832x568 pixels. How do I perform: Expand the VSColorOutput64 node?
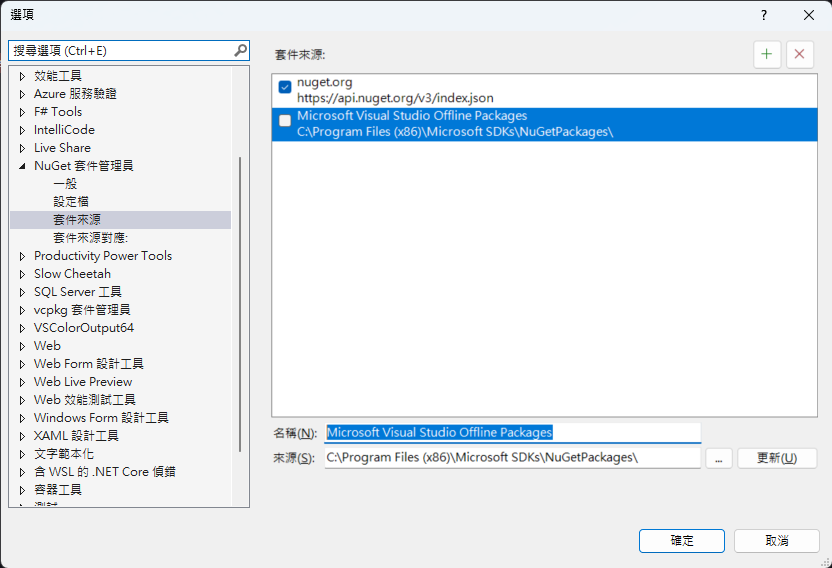22,329
